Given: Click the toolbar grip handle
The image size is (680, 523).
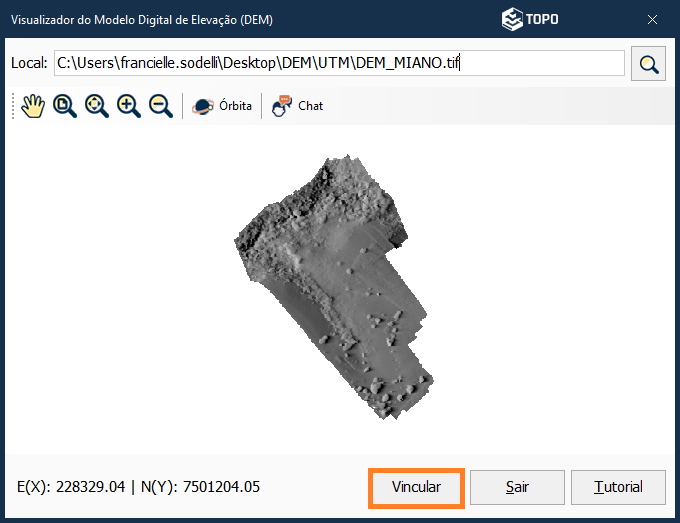Looking at the screenshot, I should pos(14,106).
